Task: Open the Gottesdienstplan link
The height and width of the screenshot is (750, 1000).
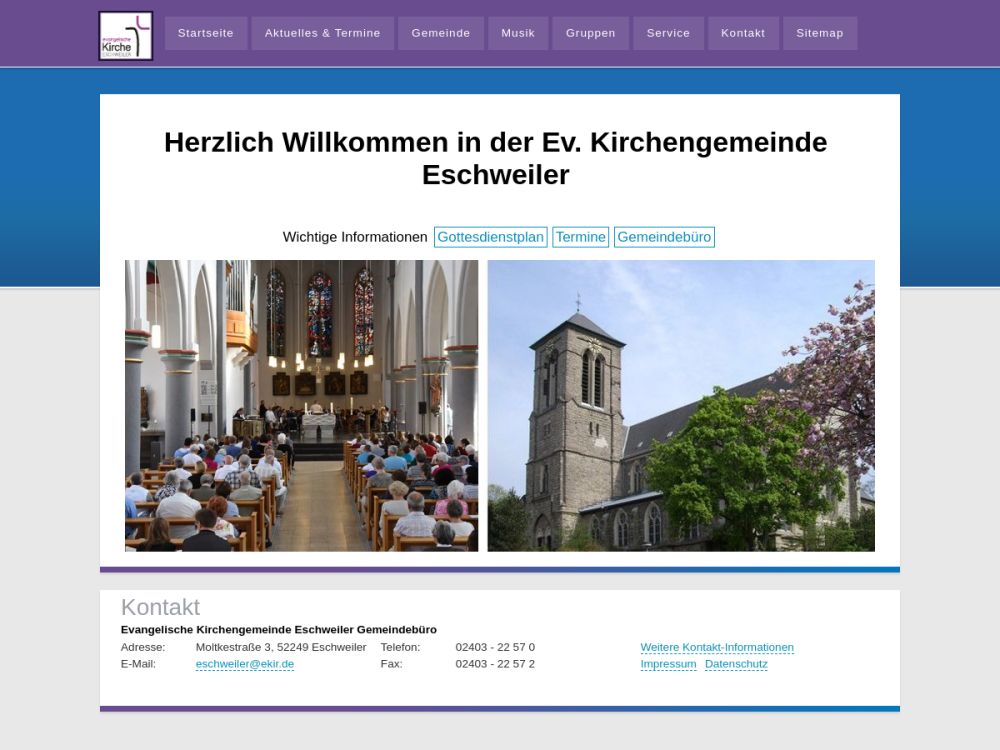Action: point(490,237)
